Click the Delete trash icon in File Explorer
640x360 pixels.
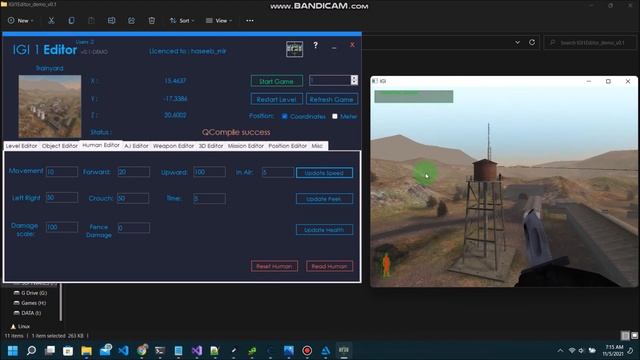tap(151, 20)
